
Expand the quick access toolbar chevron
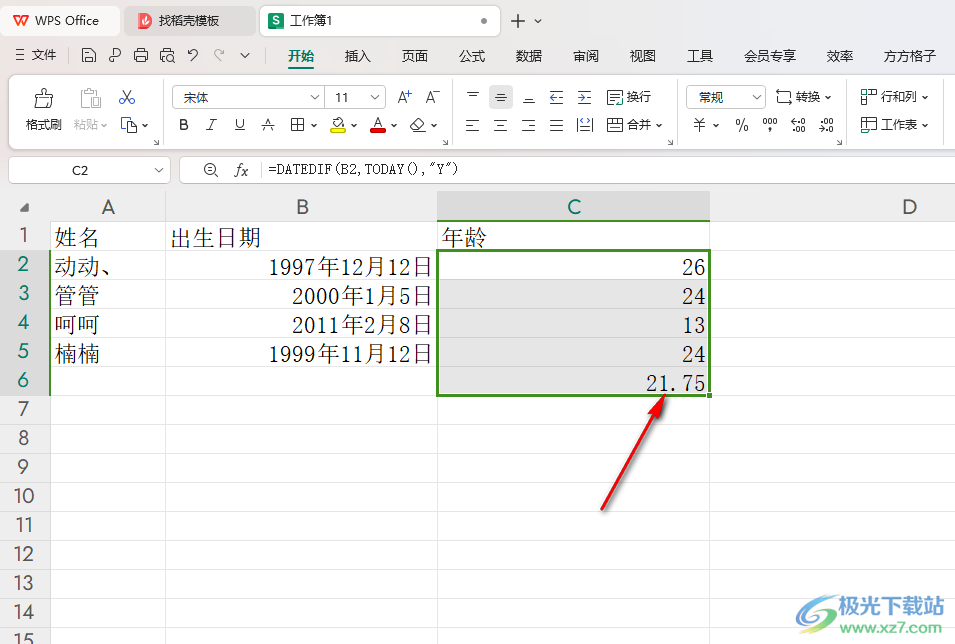pyautogui.click(x=245, y=55)
